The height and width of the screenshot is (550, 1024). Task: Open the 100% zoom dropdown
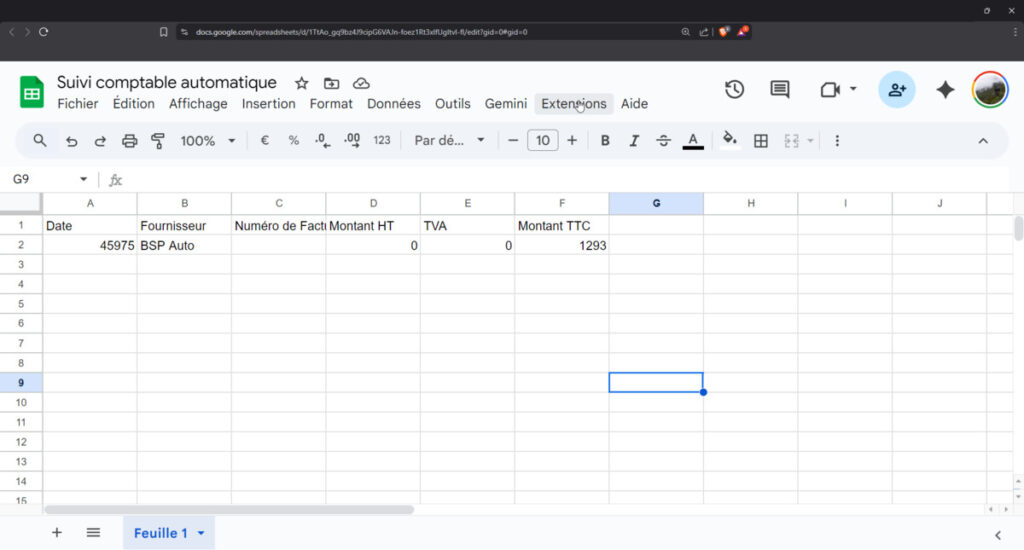(x=208, y=141)
